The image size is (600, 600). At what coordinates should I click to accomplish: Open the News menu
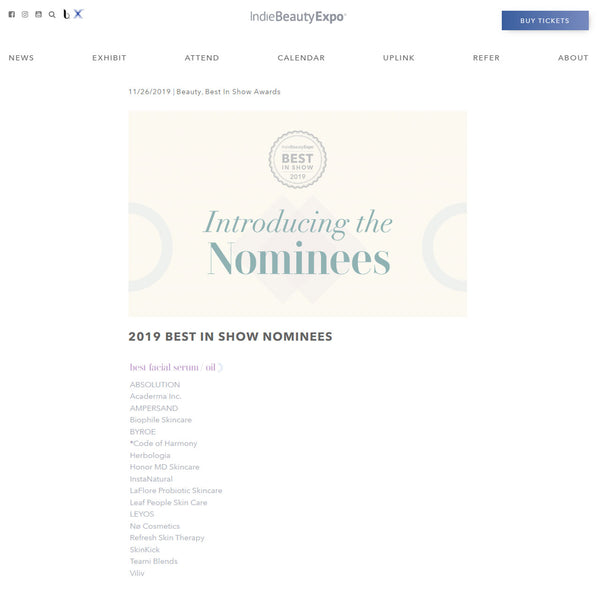click(x=21, y=58)
